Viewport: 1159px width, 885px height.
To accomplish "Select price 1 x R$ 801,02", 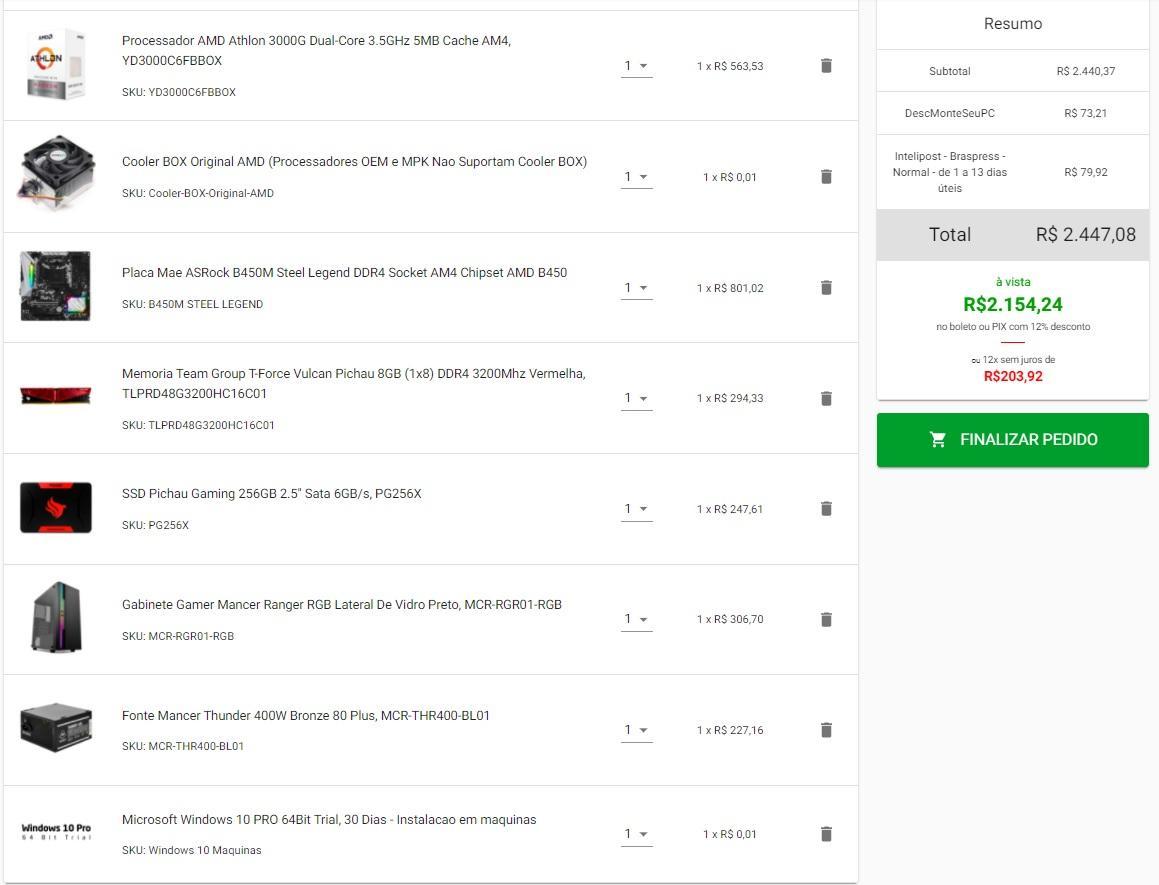I will click(x=730, y=288).
